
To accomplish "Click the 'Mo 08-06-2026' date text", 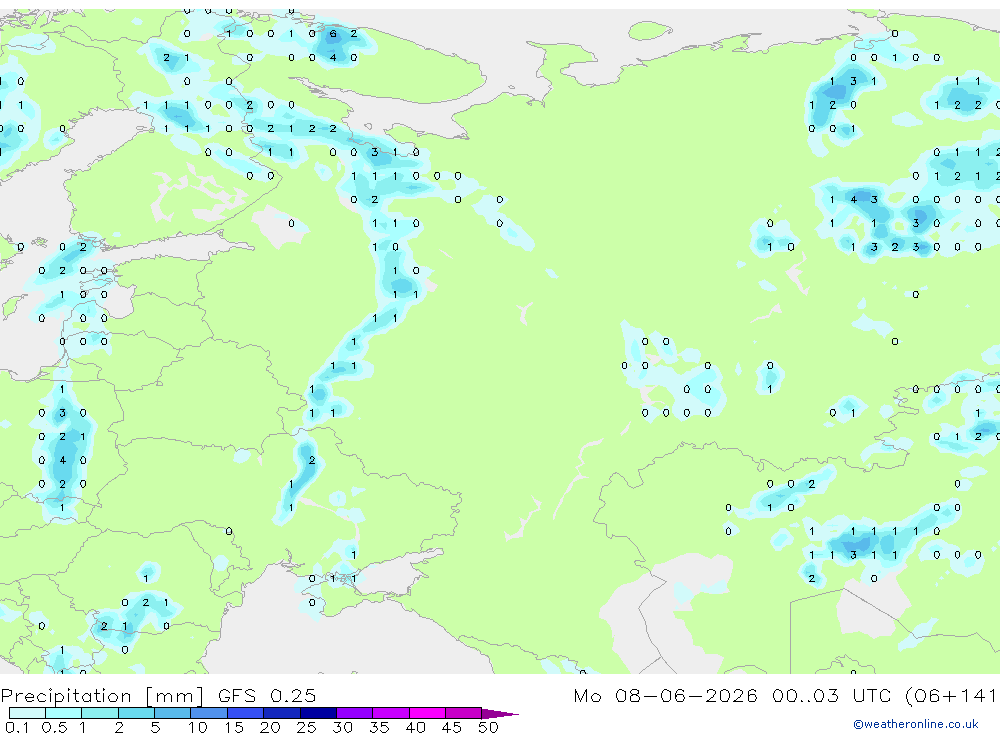I will point(665,696).
